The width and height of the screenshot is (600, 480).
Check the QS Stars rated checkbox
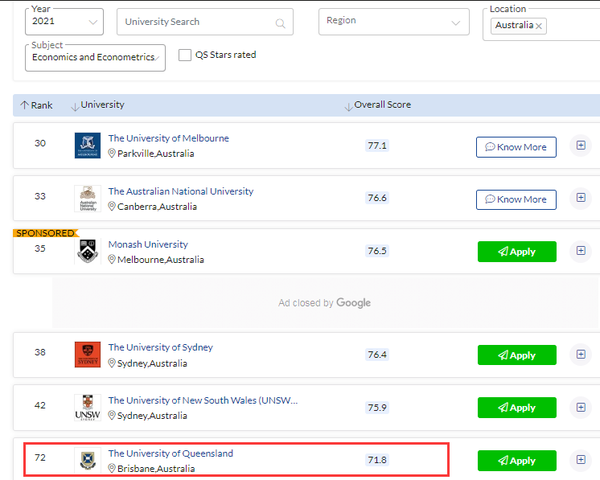point(185,55)
